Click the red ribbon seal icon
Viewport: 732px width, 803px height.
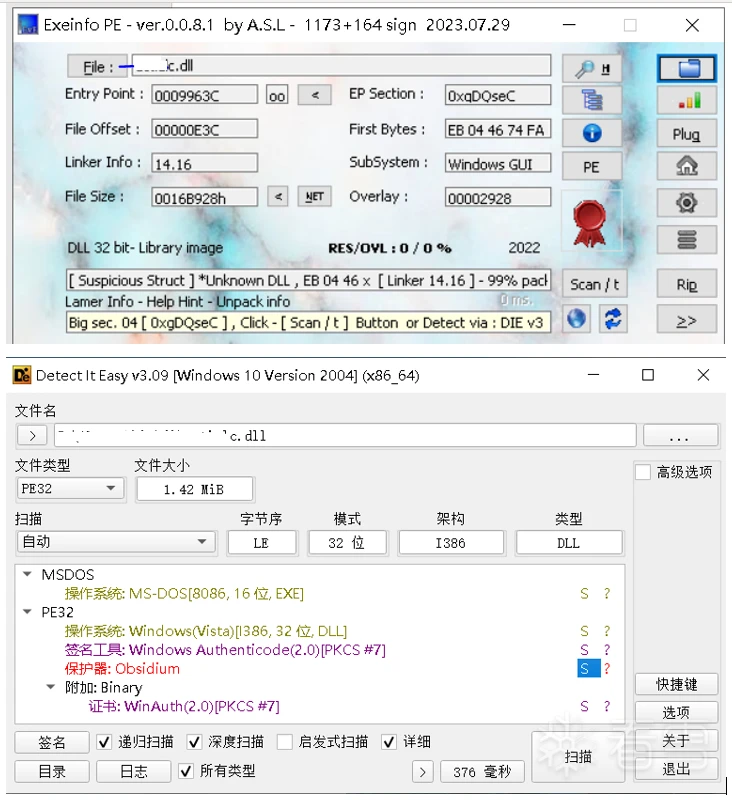pos(590,222)
